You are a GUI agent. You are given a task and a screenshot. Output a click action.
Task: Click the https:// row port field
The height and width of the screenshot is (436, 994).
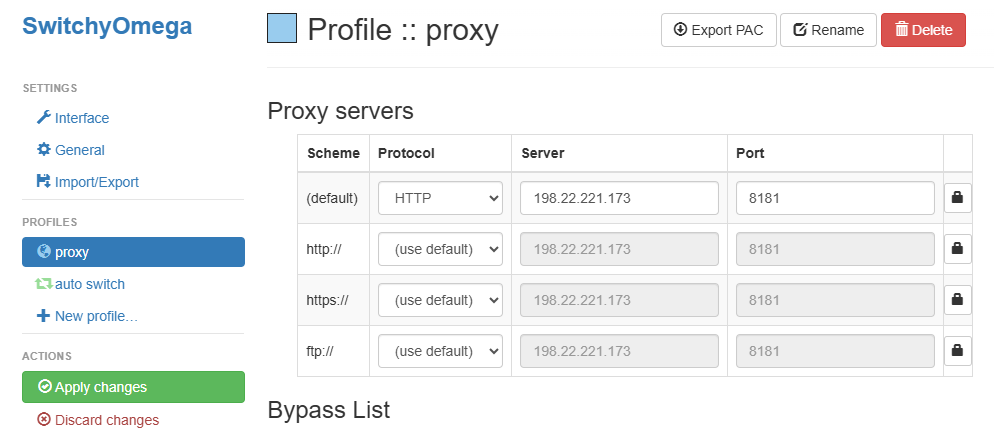tap(836, 300)
